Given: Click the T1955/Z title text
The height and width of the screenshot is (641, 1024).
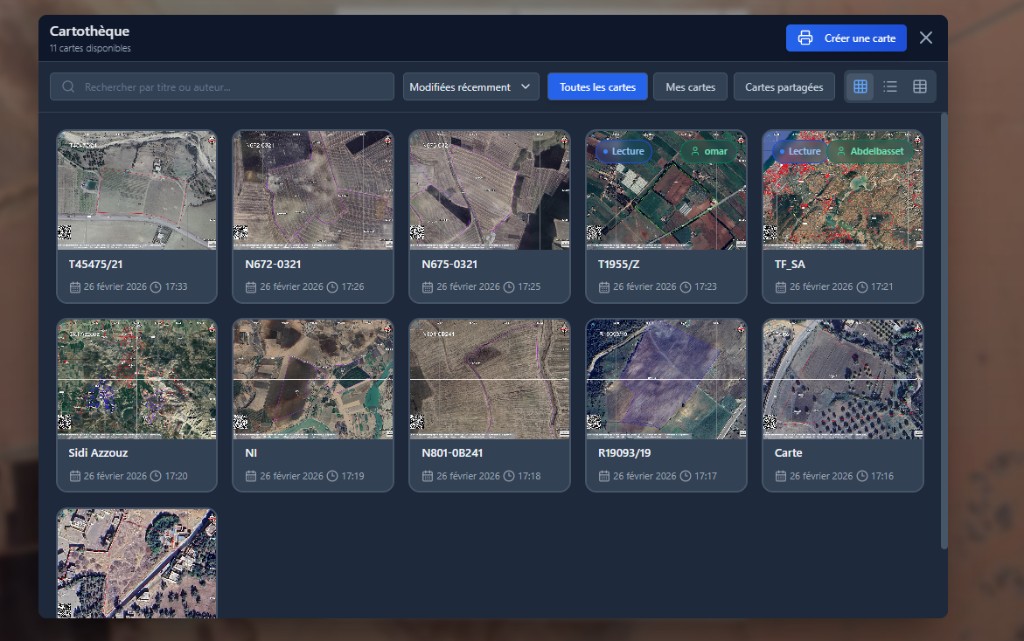Looking at the screenshot, I should tap(618, 264).
